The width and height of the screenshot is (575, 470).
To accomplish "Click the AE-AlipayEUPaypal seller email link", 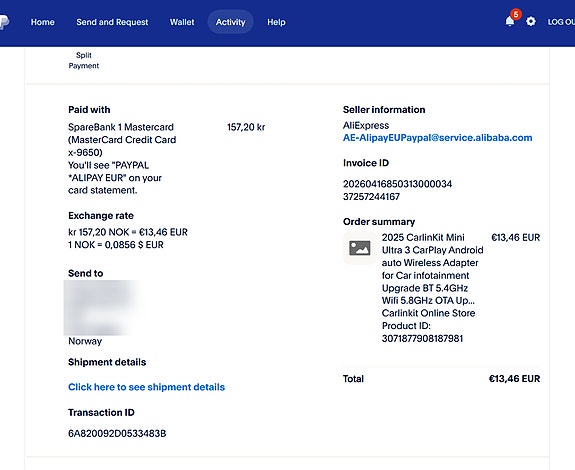I will [x=437, y=138].
